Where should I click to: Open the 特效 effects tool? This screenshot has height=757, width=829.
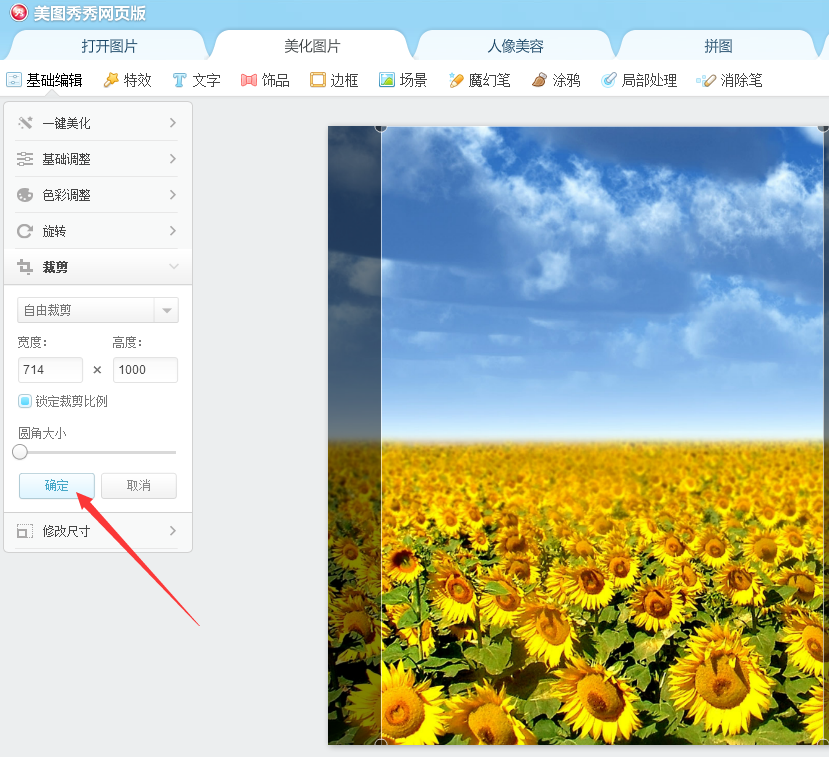(127, 80)
